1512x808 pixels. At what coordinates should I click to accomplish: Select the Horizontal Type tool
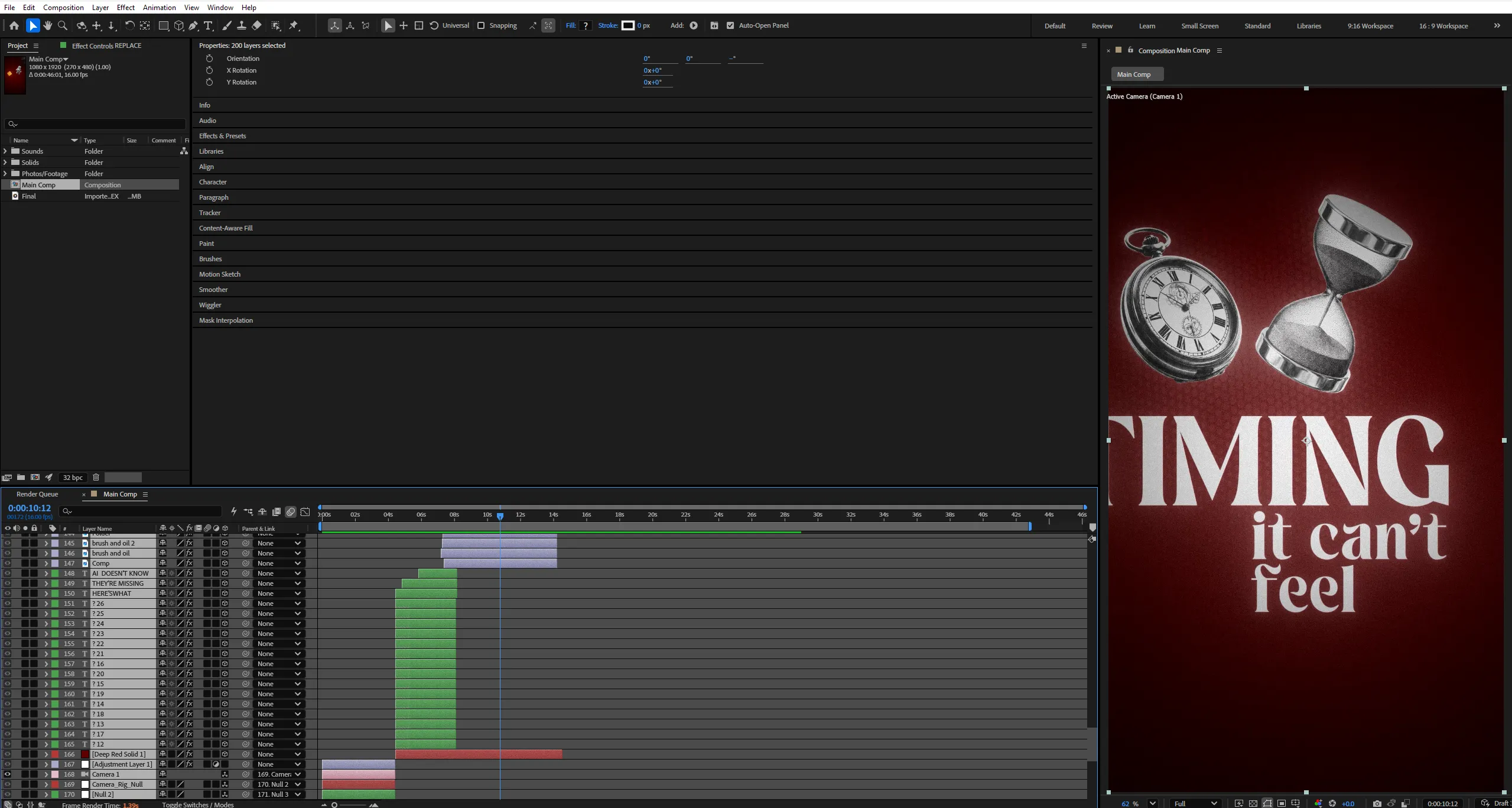[208, 25]
